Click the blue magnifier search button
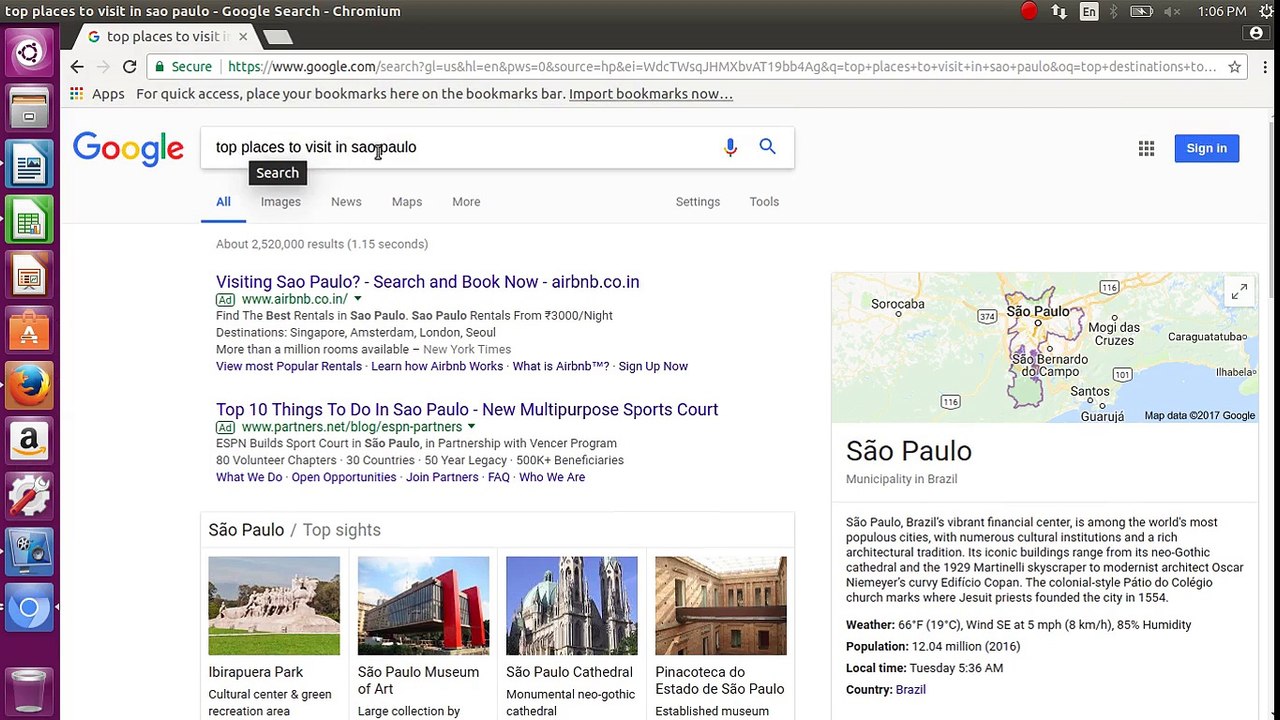The width and height of the screenshot is (1280, 720). (767, 147)
